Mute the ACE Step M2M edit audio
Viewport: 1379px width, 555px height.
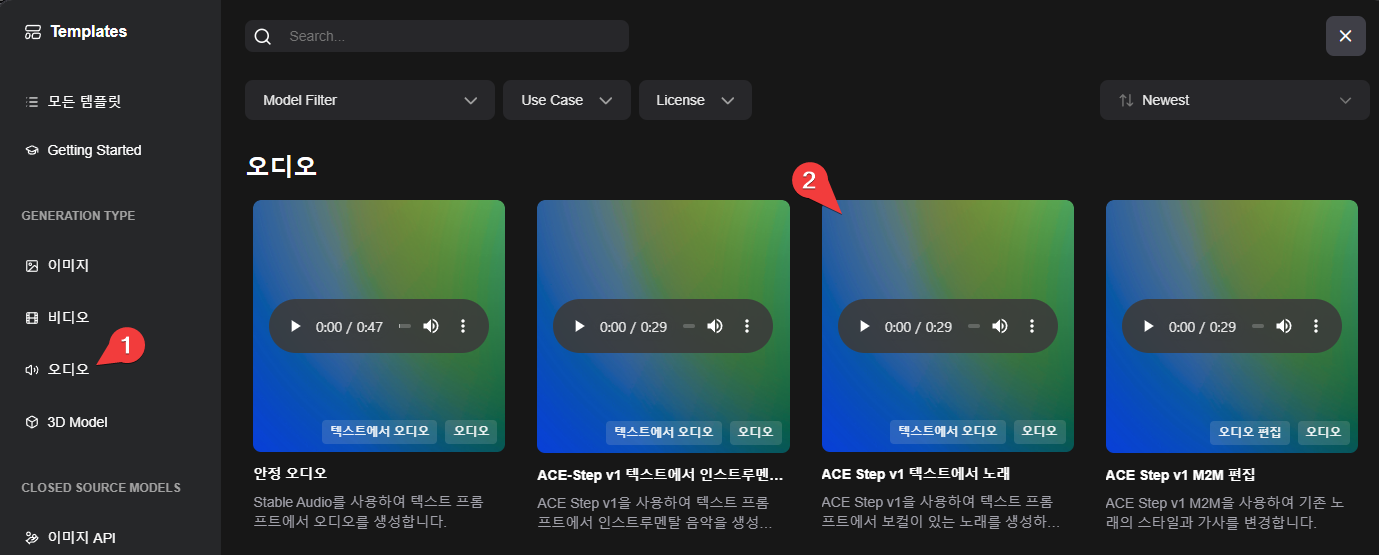pyautogui.click(x=1284, y=327)
